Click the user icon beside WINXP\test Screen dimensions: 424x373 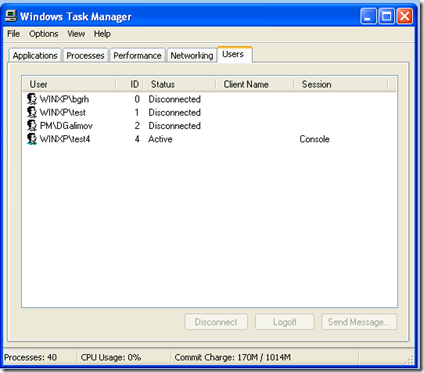click(x=32, y=112)
